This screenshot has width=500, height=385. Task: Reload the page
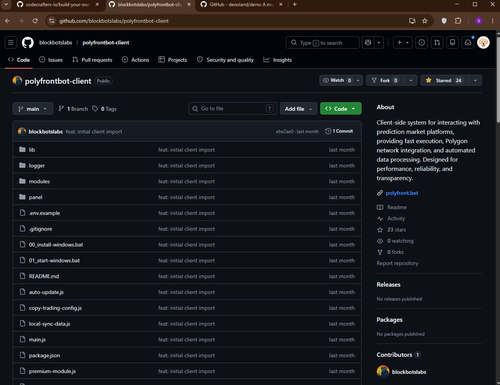[x=35, y=21]
